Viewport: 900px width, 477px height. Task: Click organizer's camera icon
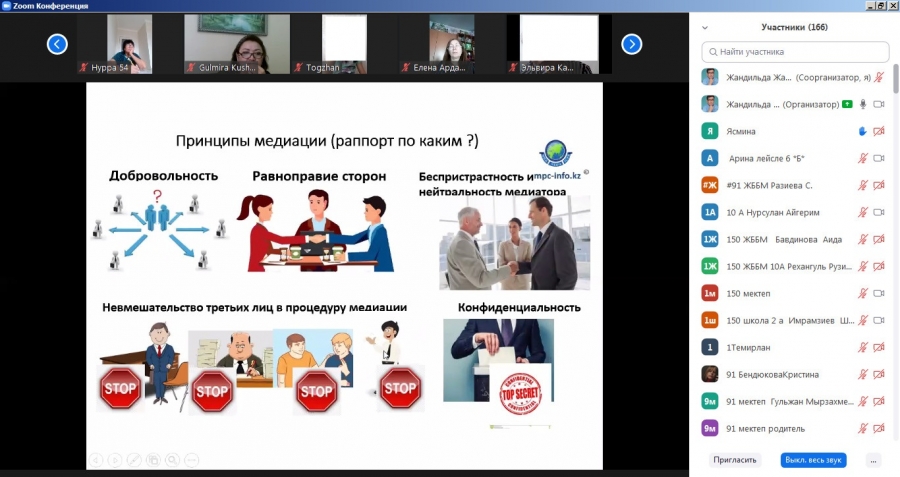click(x=879, y=104)
